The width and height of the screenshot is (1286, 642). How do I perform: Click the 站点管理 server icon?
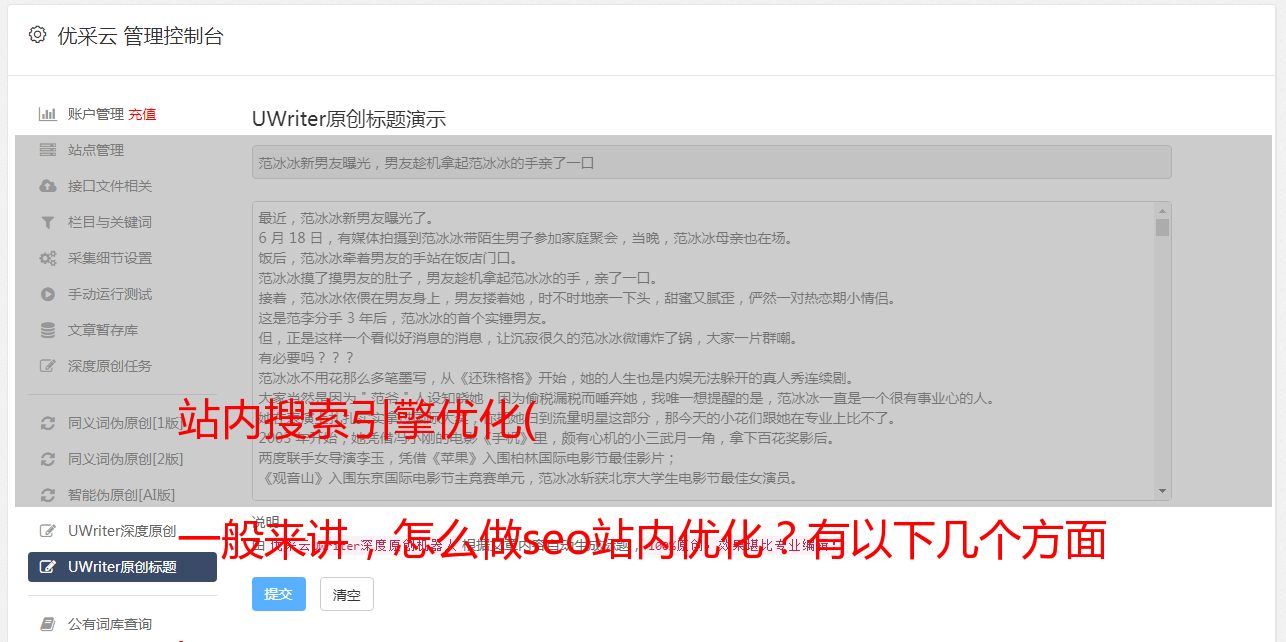(47, 150)
